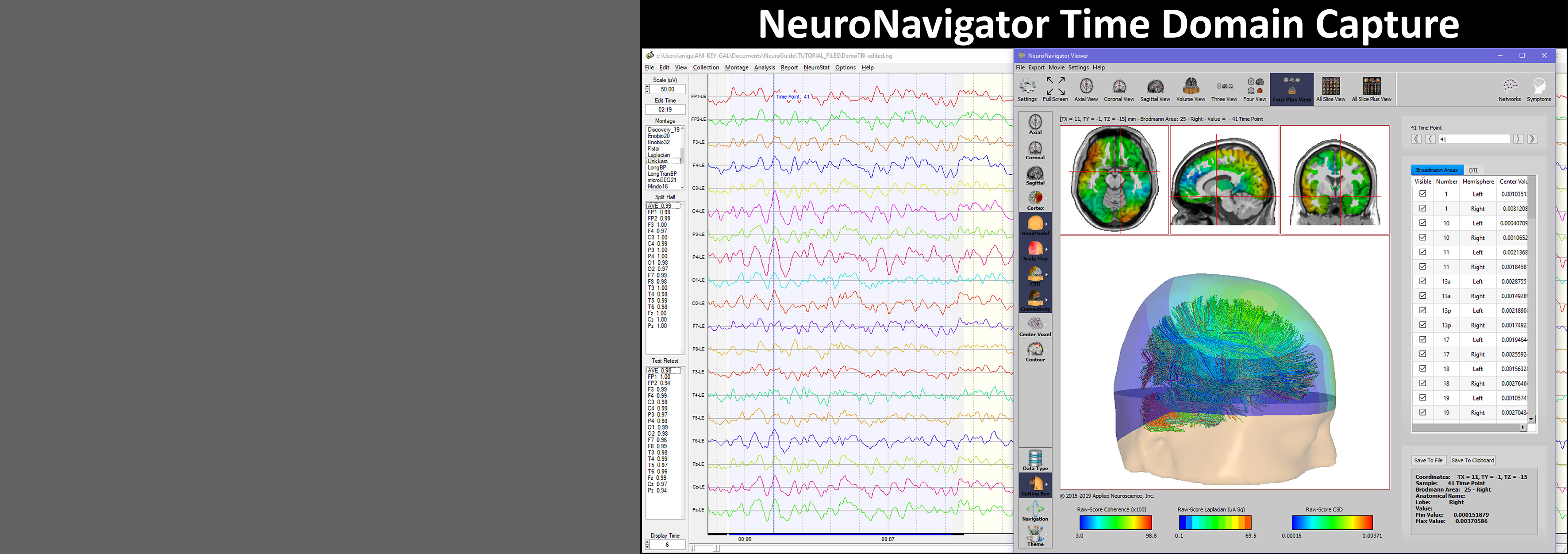Click the coronal brain slice thumbnail
This screenshot has width=1568, height=554.
click(x=1334, y=180)
